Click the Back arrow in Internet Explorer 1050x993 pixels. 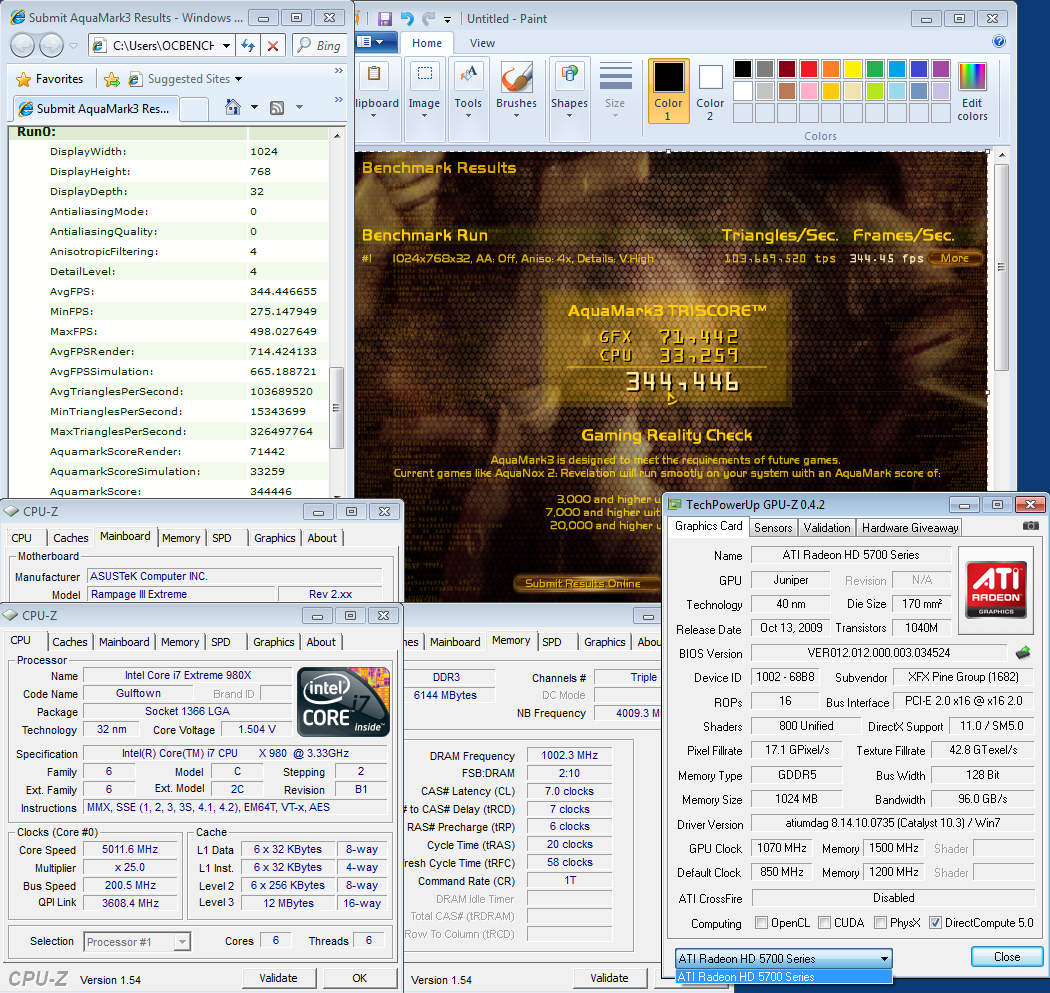tap(22, 46)
